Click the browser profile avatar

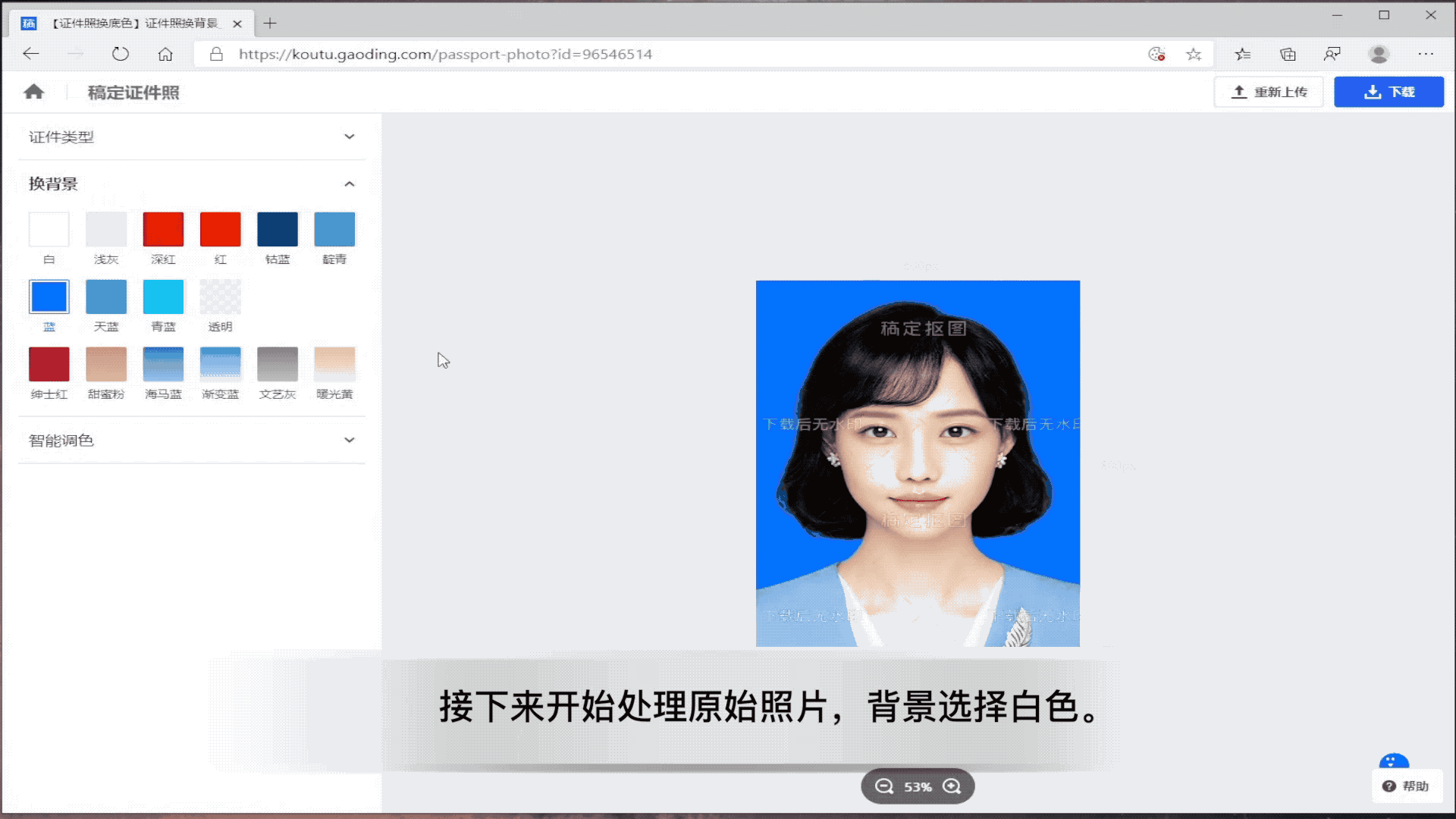pyautogui.click(x=1379, y=54)
